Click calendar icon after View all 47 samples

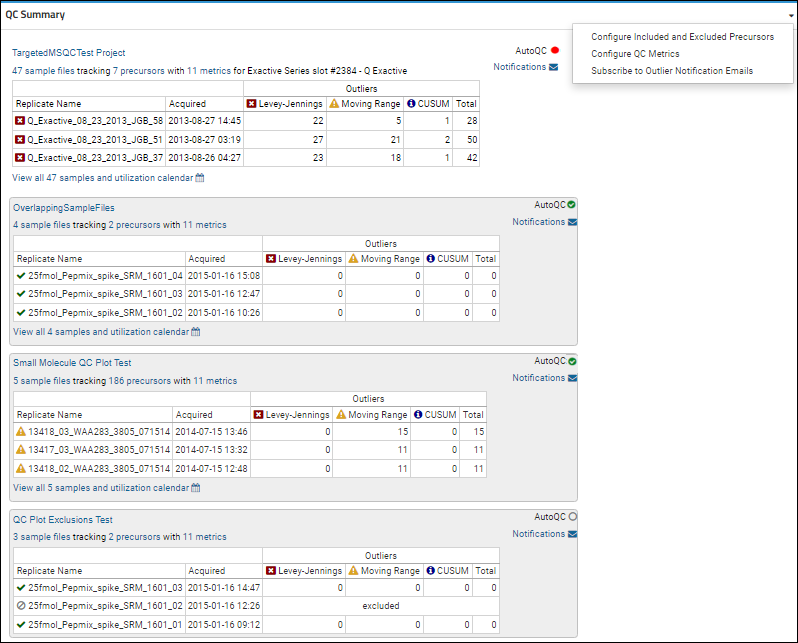pyautogui.click(x=200, y=178)
